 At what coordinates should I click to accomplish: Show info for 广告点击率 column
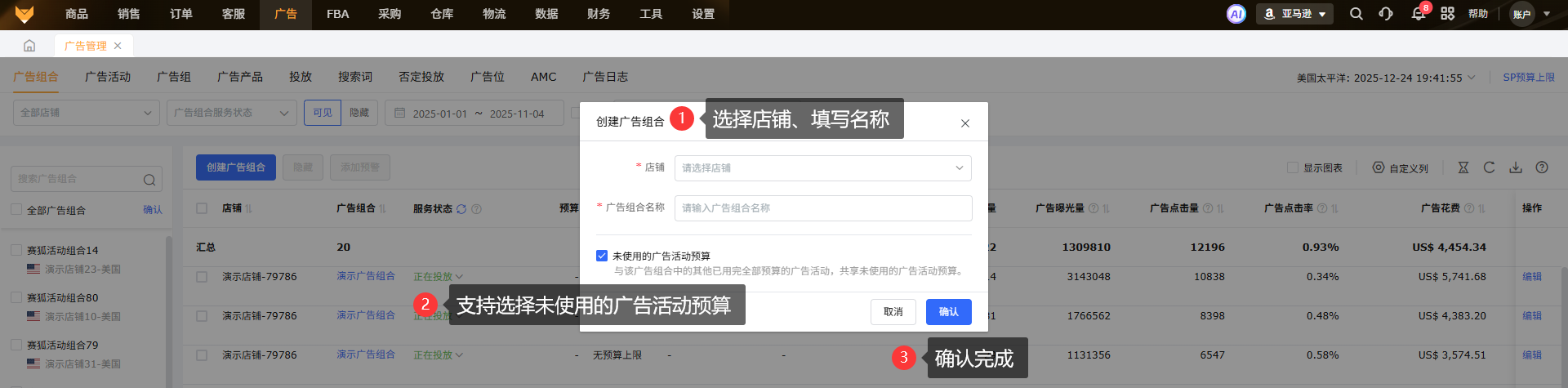point(1322,208)
